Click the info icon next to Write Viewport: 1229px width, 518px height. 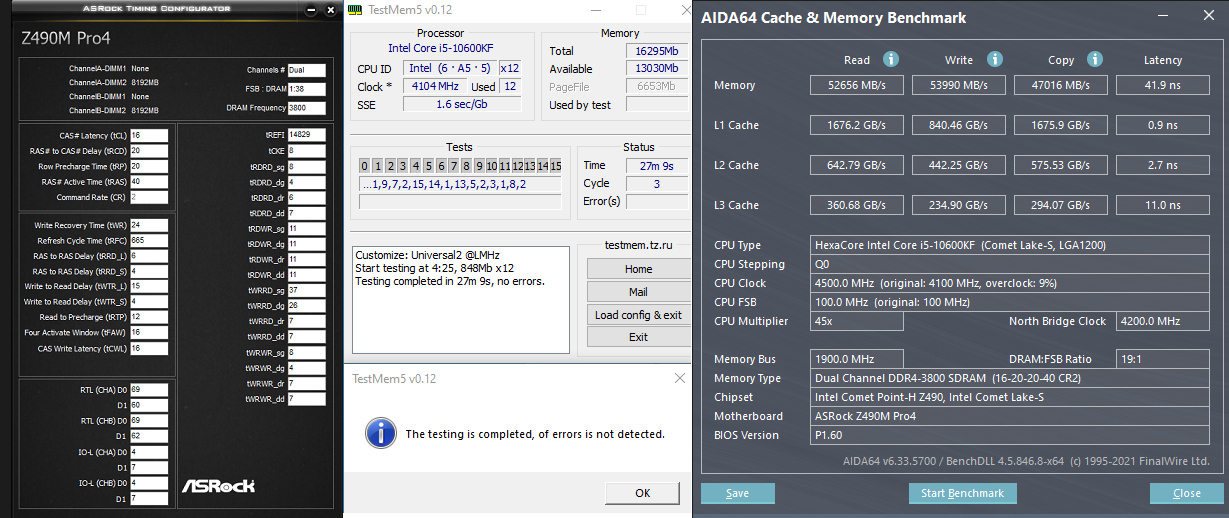click(x=994, y=60)
